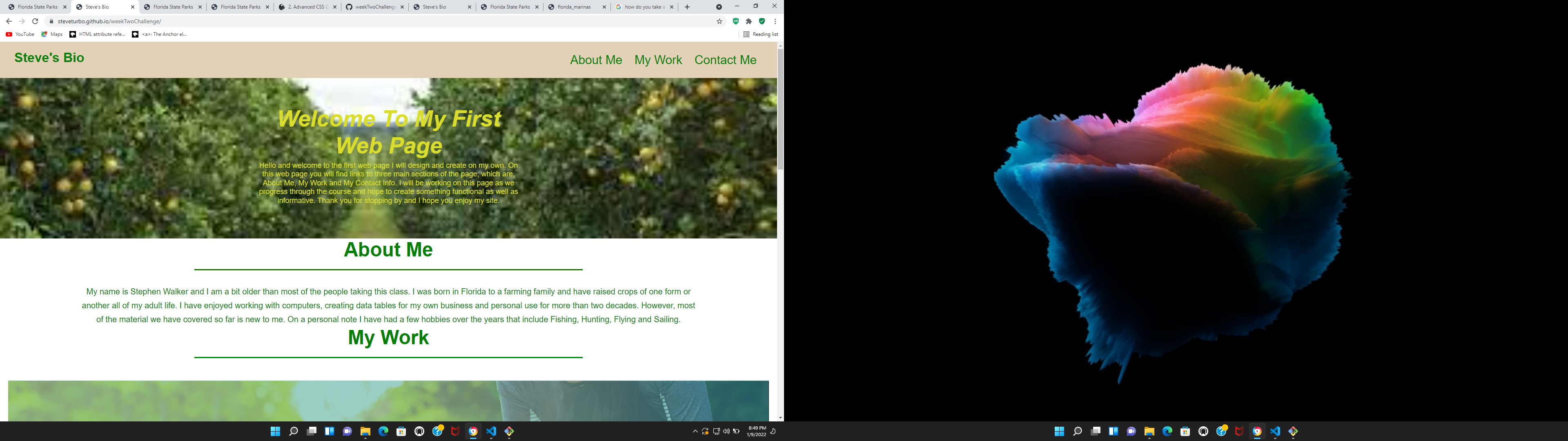This screenshot has height=441, width=1568.
Task: Open the volume speaker tray icon
Action: pyautogui.click(x=726, y=431)
